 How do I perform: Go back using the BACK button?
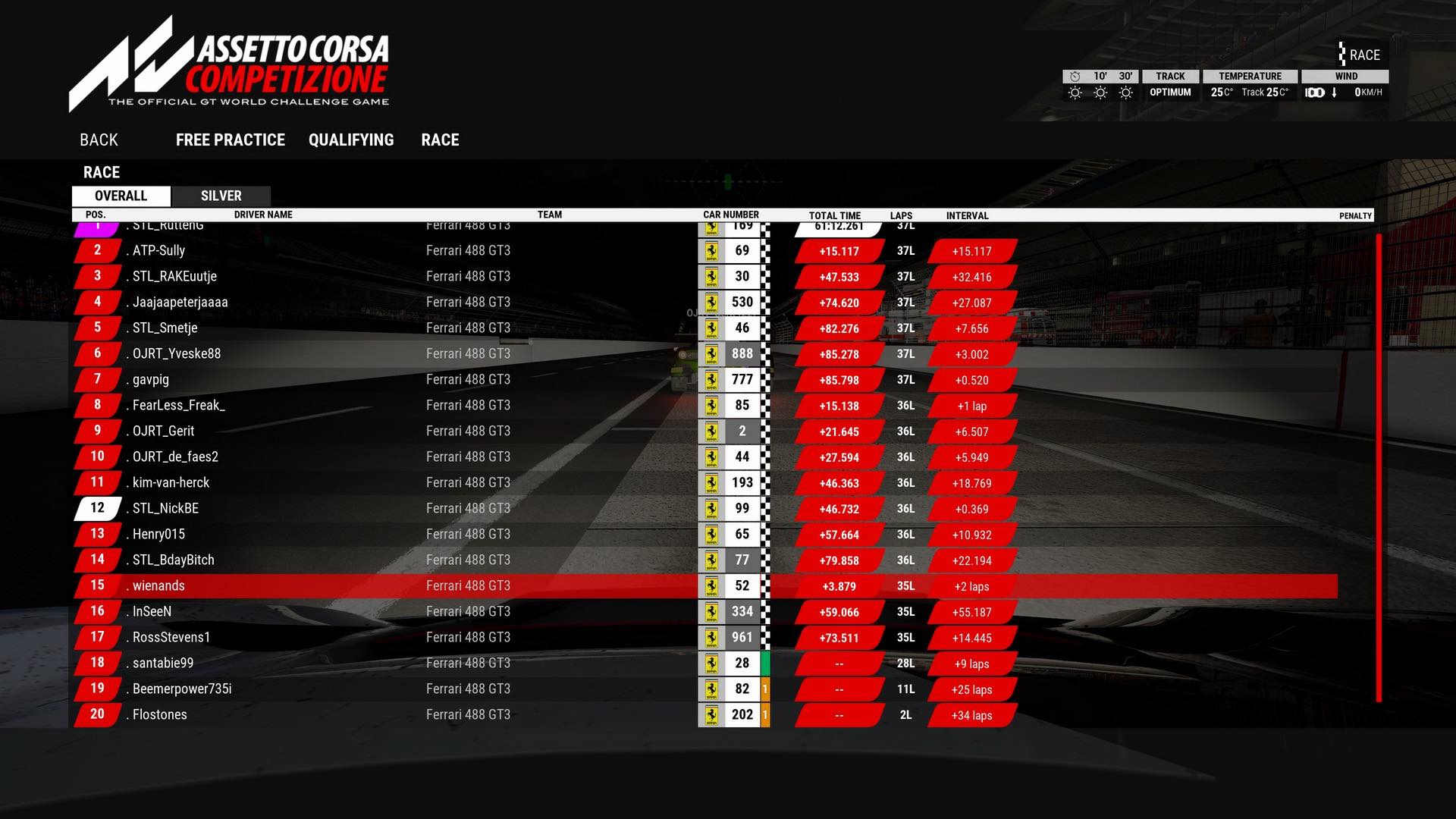[99, 140]
